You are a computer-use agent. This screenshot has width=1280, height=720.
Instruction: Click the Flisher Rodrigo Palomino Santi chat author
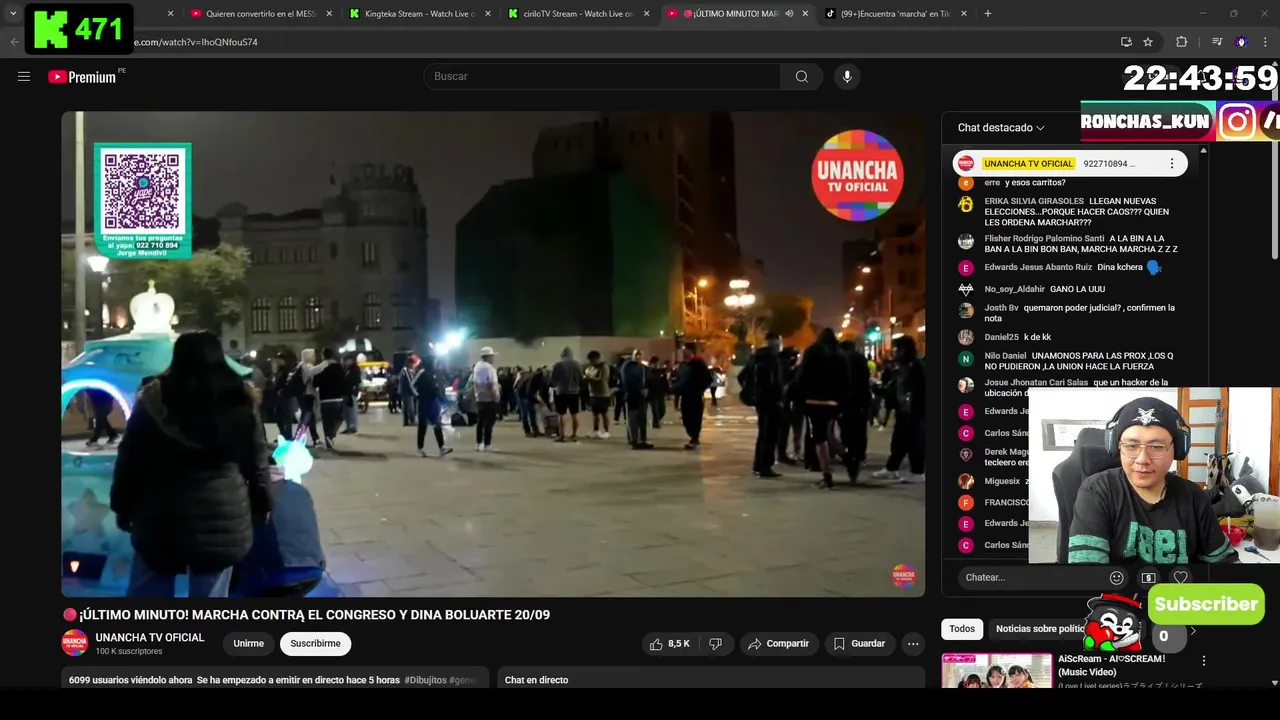coord(1044,238)
